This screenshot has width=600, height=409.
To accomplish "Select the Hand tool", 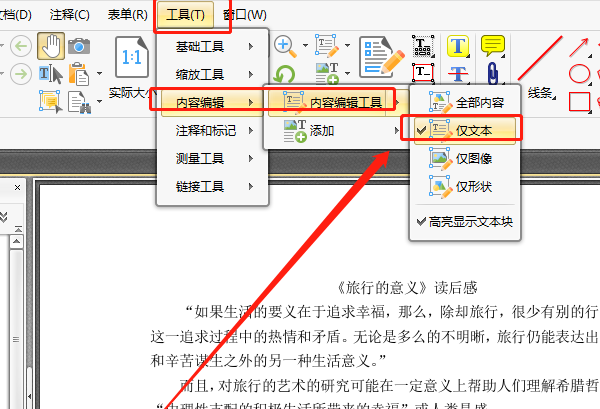I will (x=51, y=46).
